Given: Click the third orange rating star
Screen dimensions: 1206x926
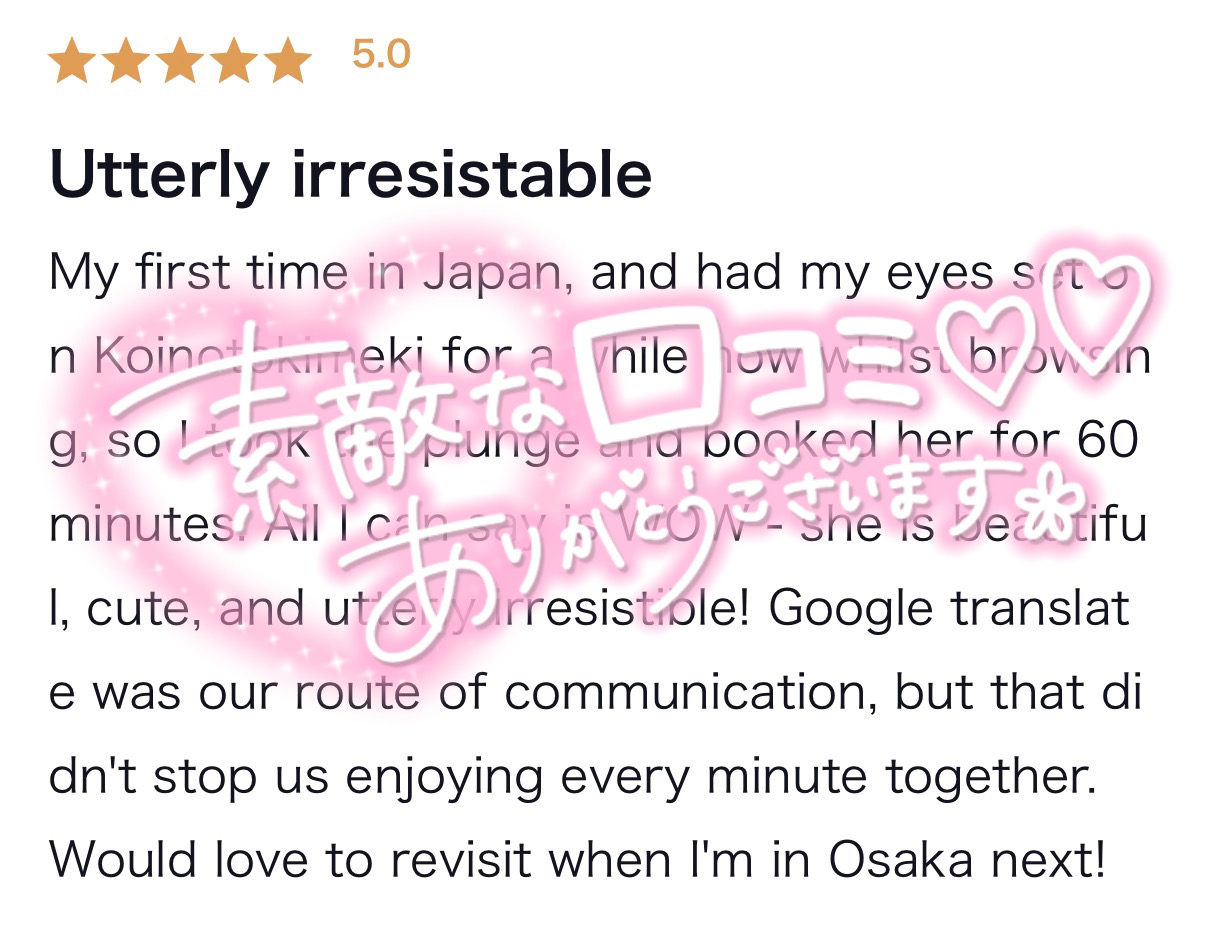Looking at the screenshot, I should click(x=180, y=62).
